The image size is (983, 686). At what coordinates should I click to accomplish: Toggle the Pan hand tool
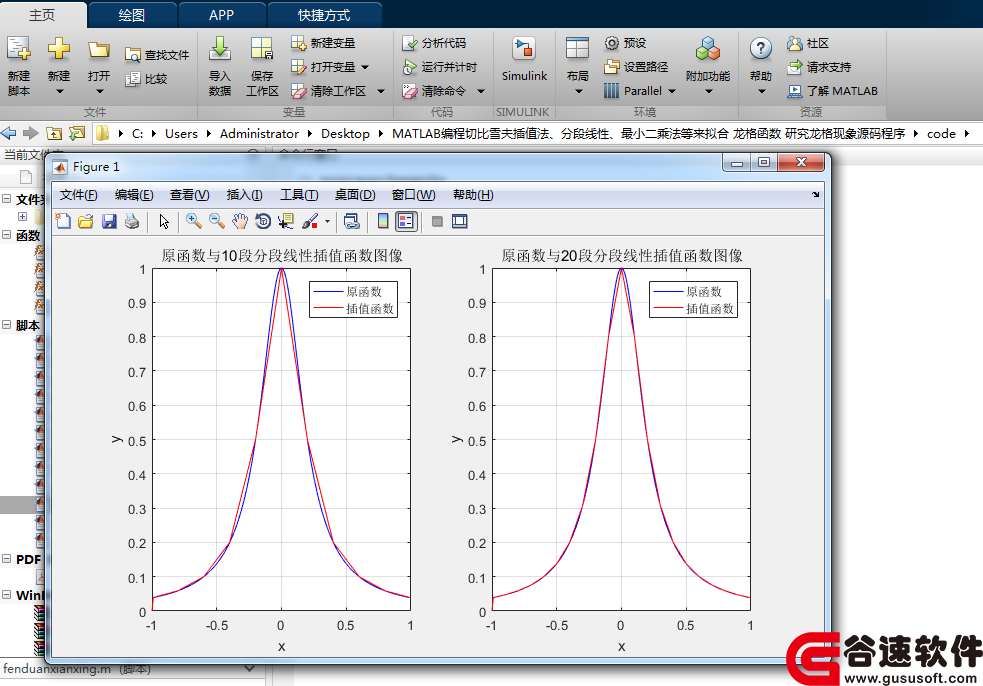point(239,221)
